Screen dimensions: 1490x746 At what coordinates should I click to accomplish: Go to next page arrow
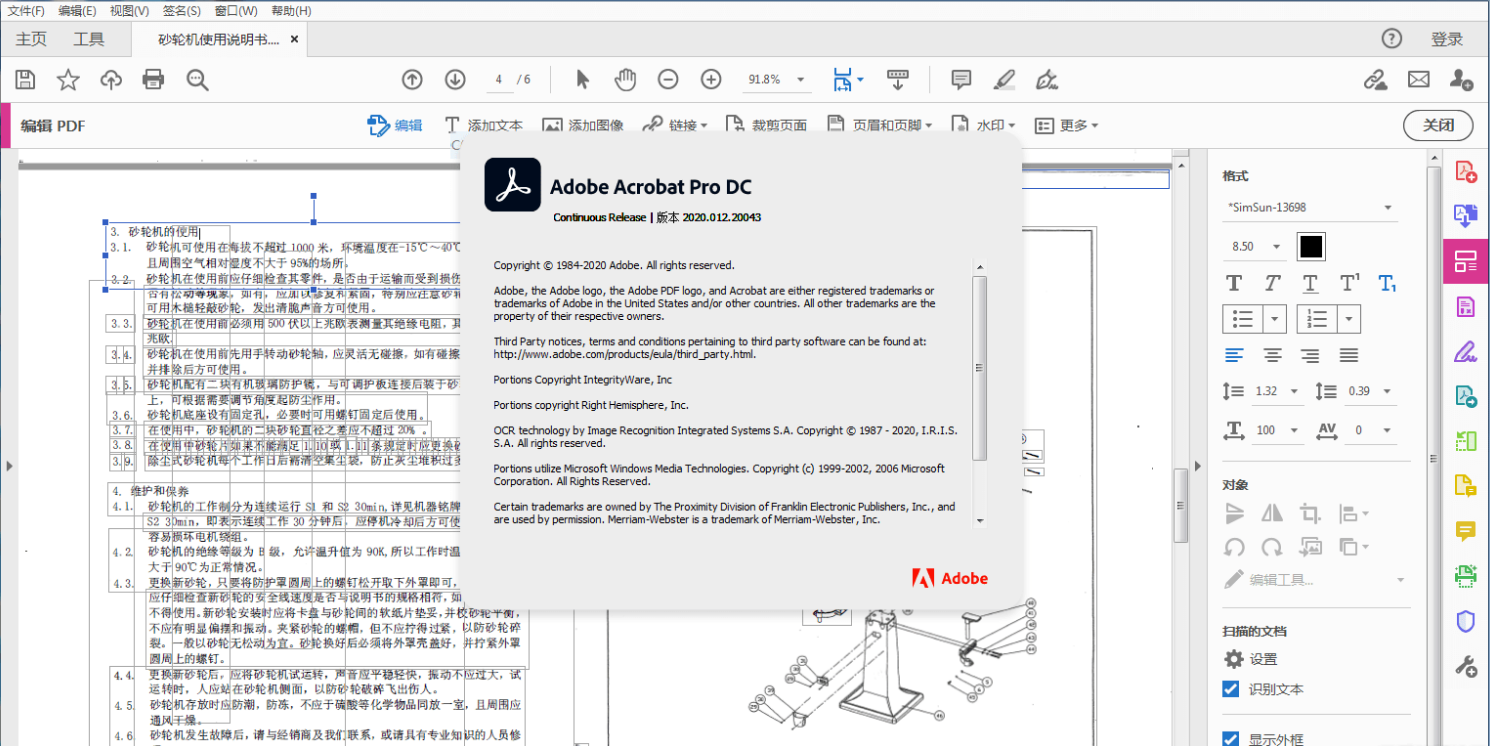(x=455, y=80)
